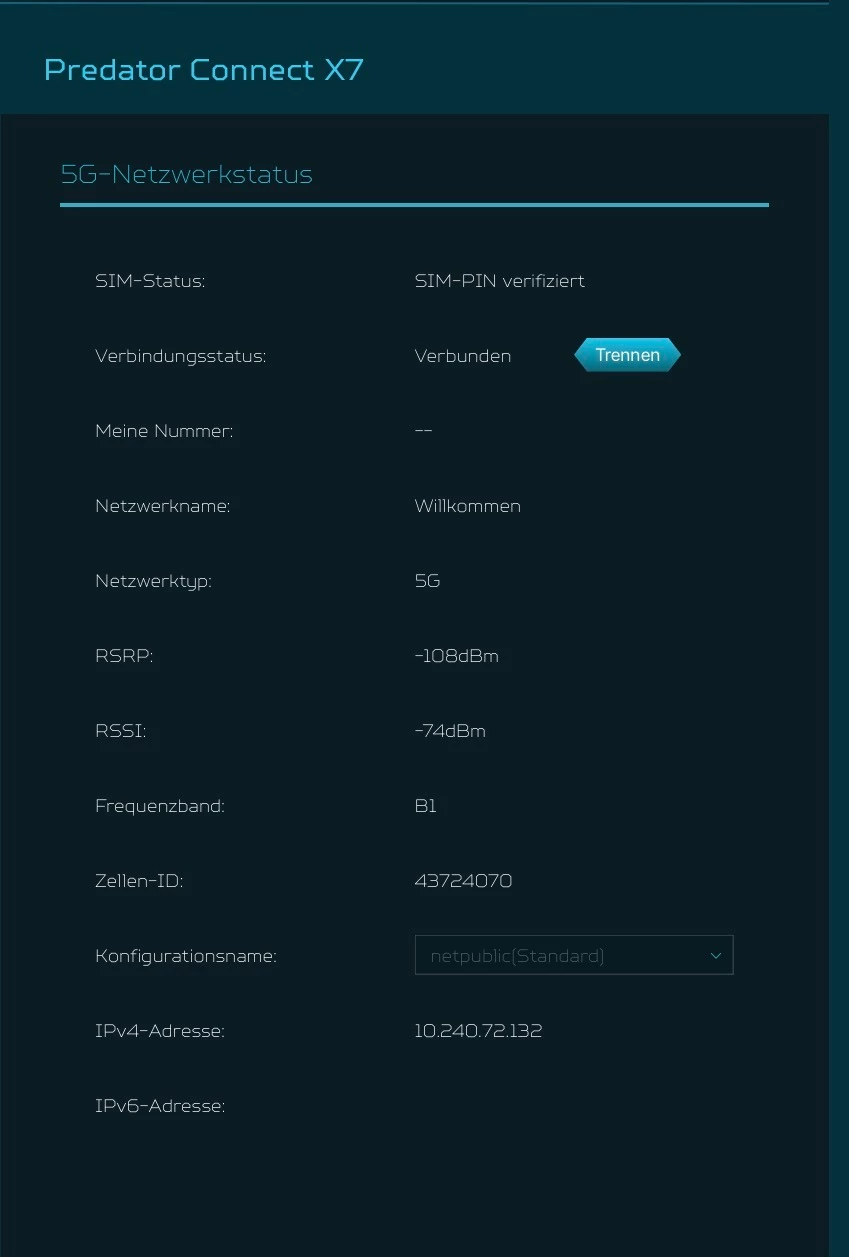Click the IPv6-Adresse label
The image size is (849, 1257).
click(x=160, y=1106)
